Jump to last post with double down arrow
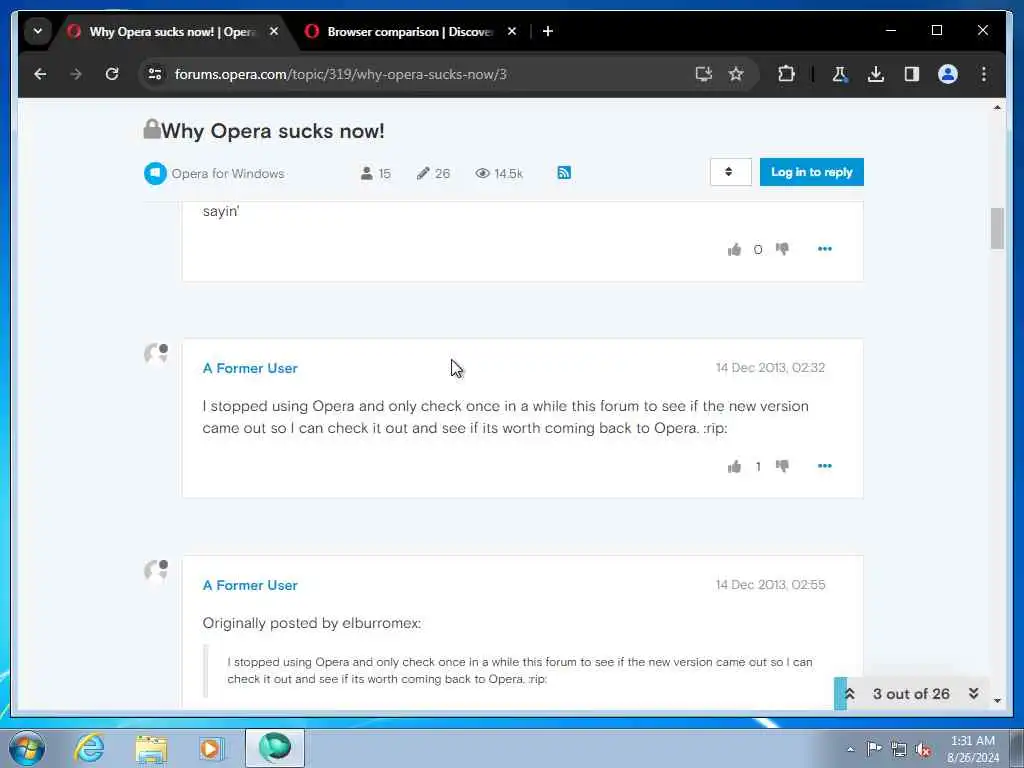 974,694
